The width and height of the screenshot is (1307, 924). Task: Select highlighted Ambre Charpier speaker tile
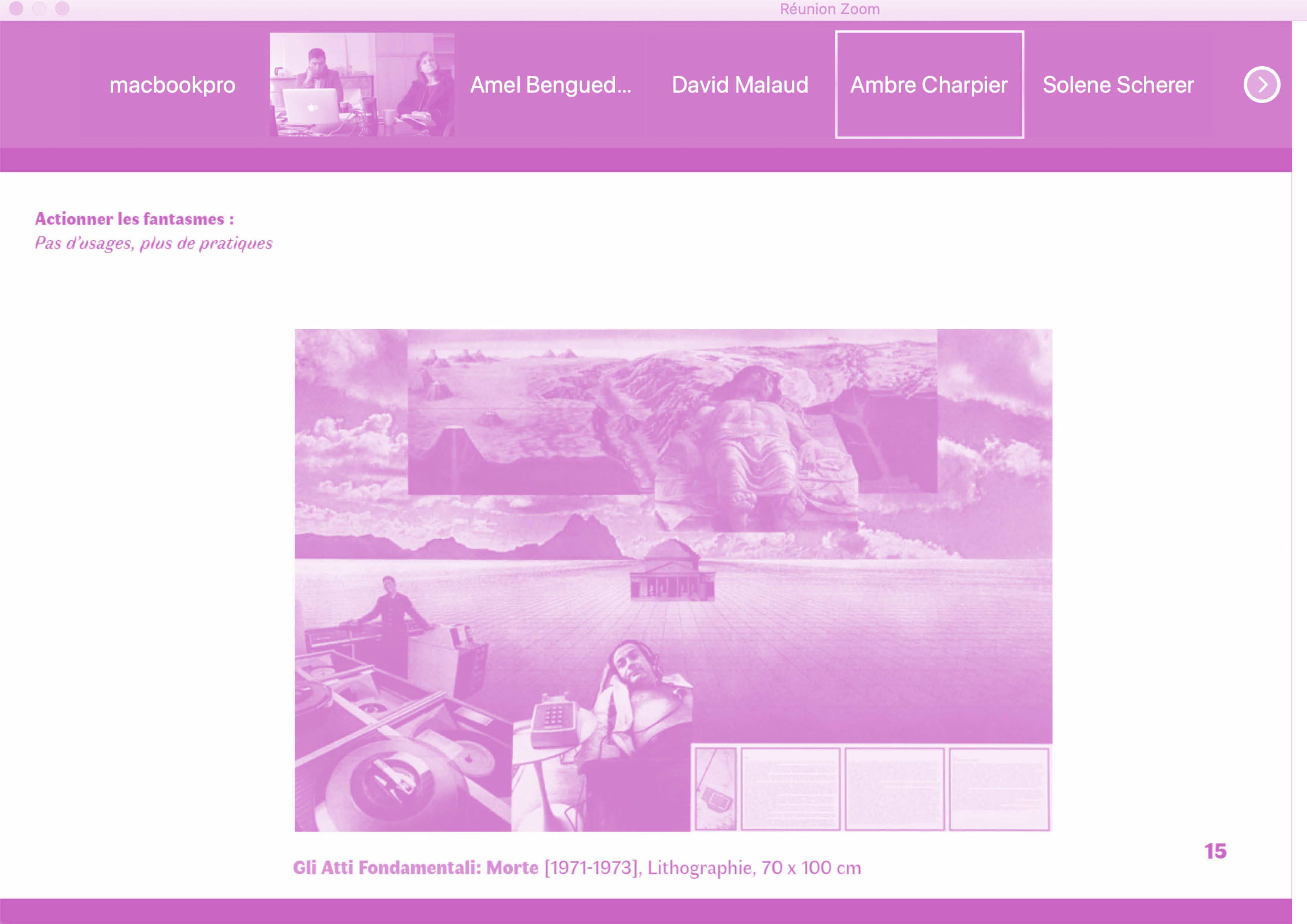[929, 85]
